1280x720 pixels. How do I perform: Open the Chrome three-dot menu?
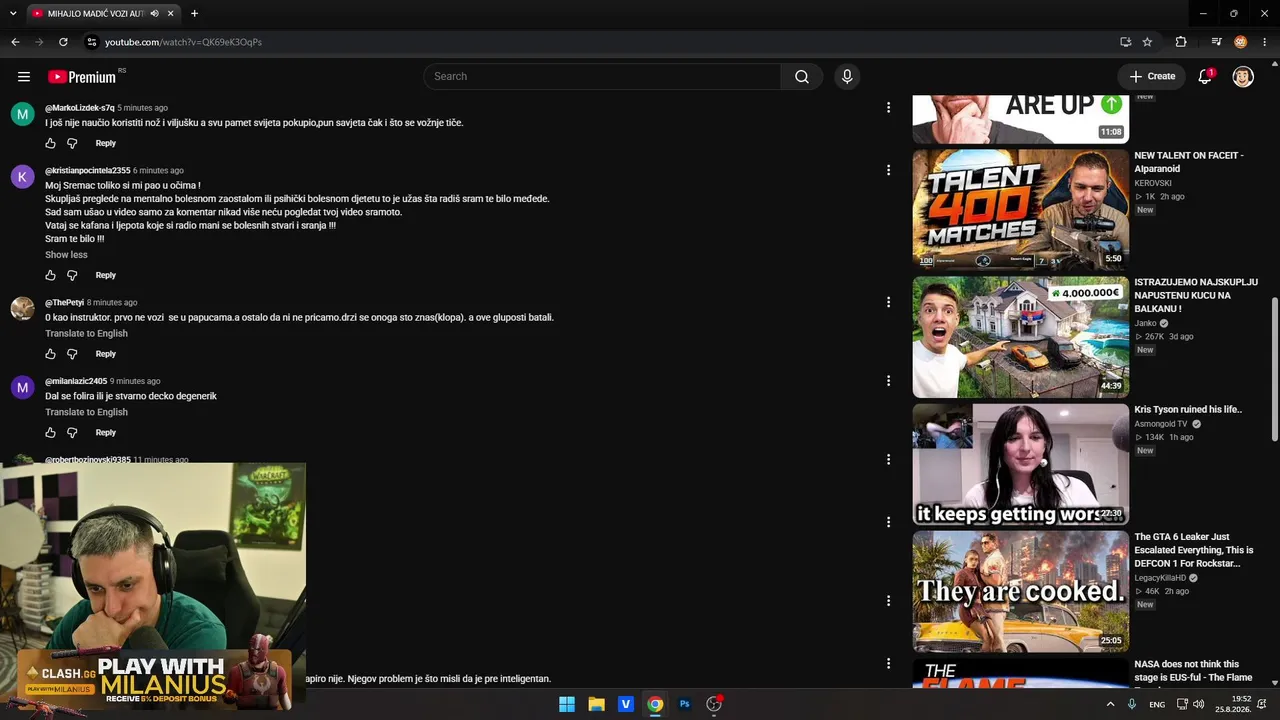tap(1264, 42)
